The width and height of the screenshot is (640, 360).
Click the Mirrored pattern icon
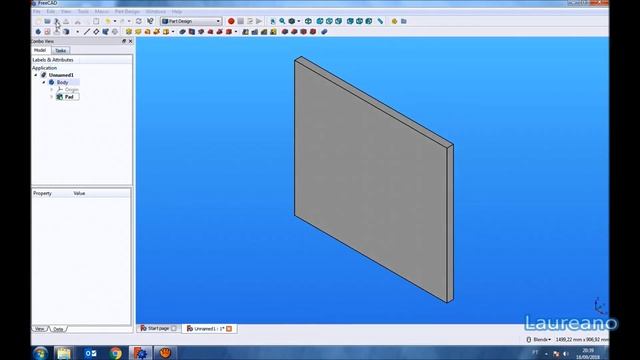[245, 32]
